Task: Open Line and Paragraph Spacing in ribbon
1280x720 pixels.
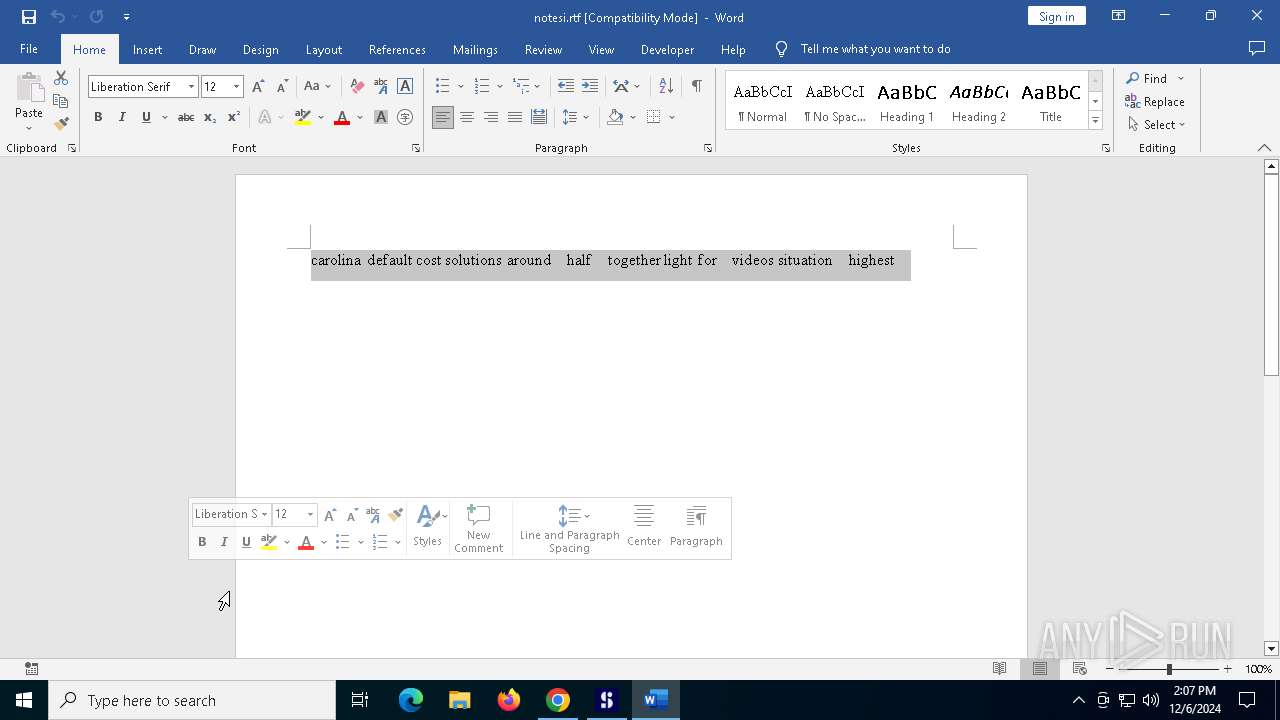Action: point(576,117)
